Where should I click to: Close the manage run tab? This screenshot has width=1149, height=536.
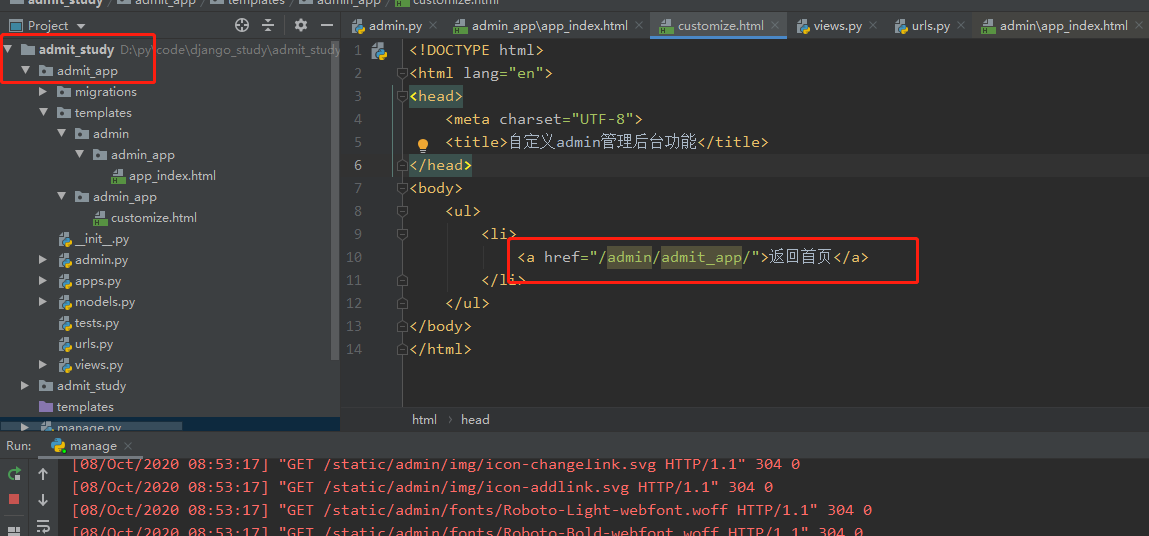128,446
